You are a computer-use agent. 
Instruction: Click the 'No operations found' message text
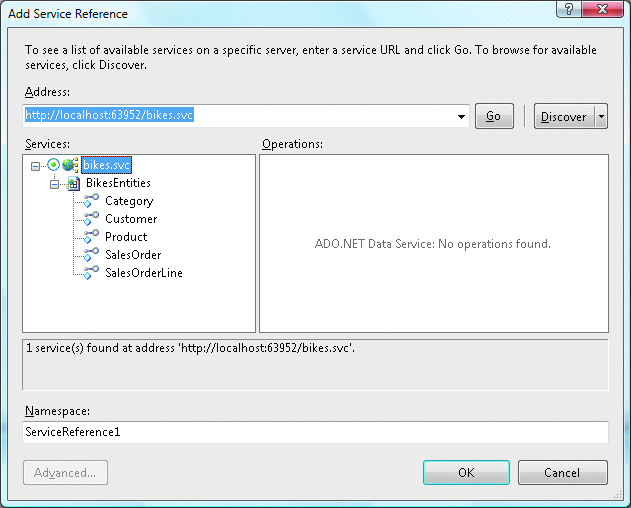[433, 244]
